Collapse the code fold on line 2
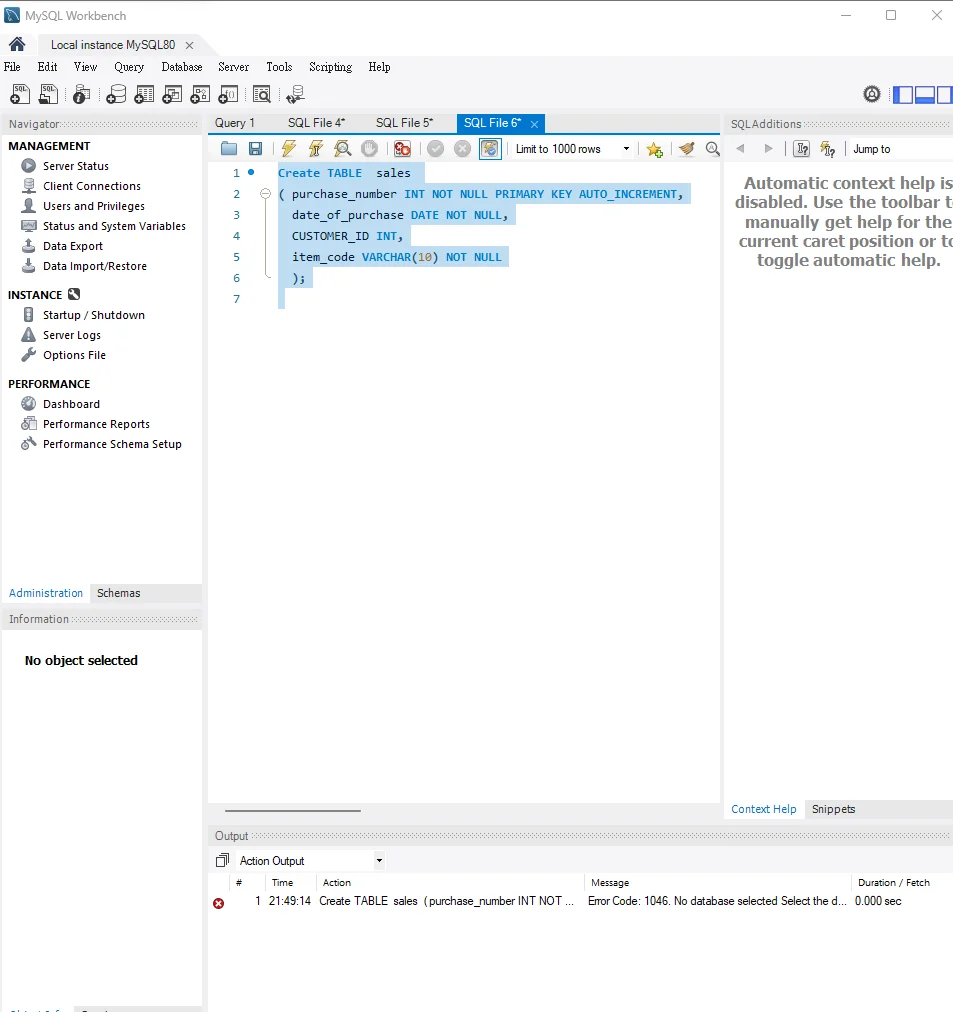The width and height of the screenshot is (953, 1012). [x=266, y=194]
